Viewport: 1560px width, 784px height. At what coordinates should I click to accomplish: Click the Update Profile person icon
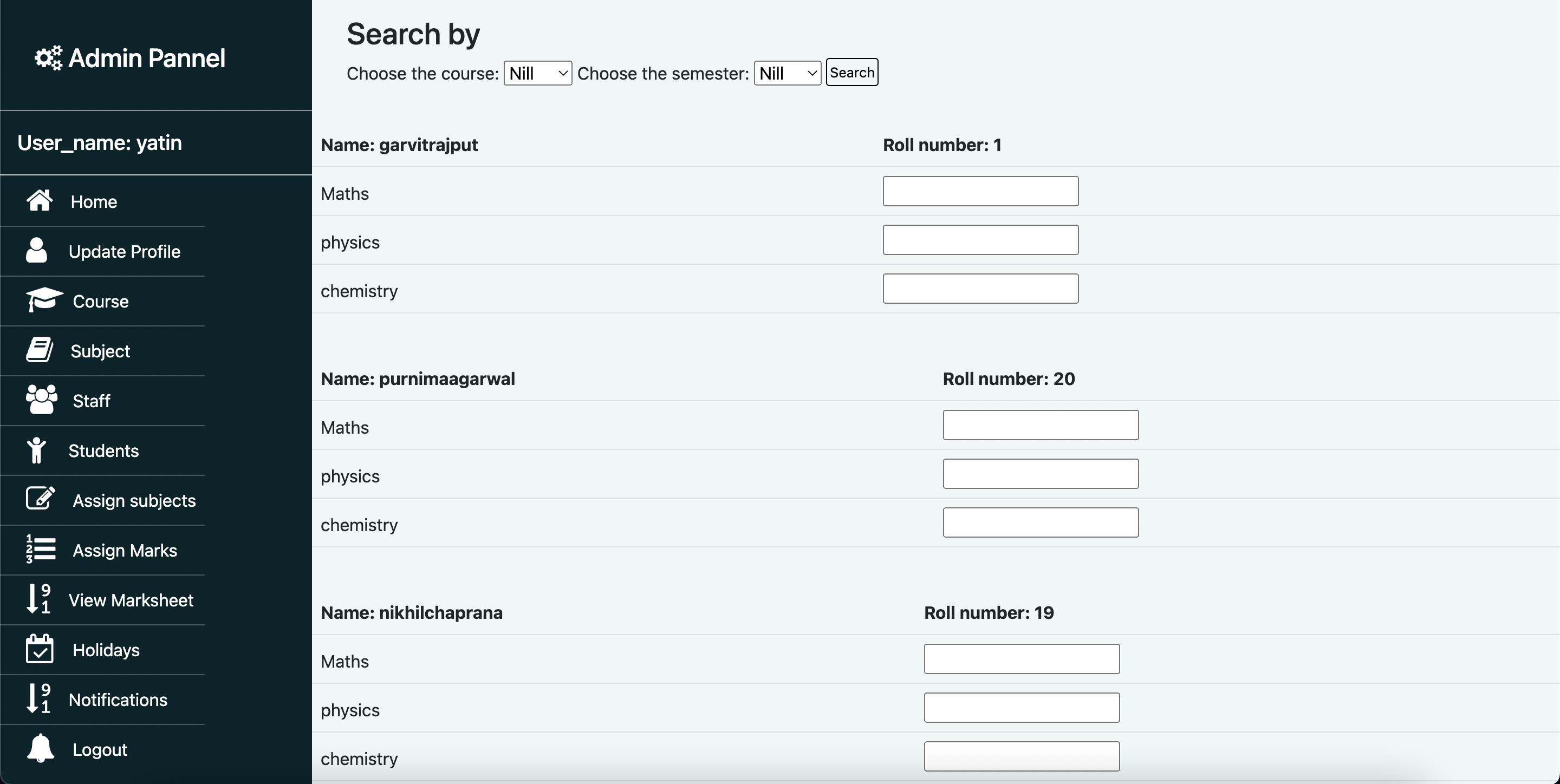36,250
